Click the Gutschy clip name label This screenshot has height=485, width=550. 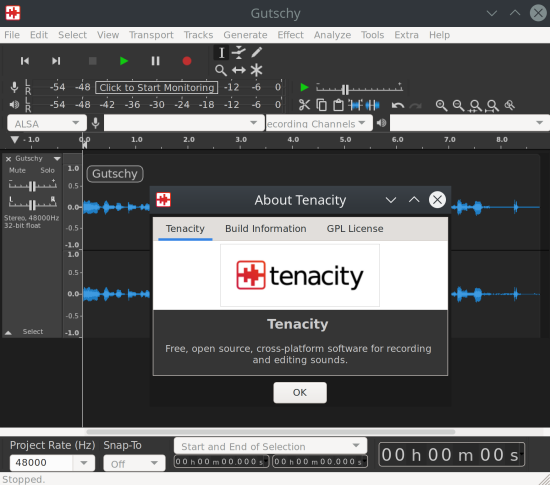(115, 174)
